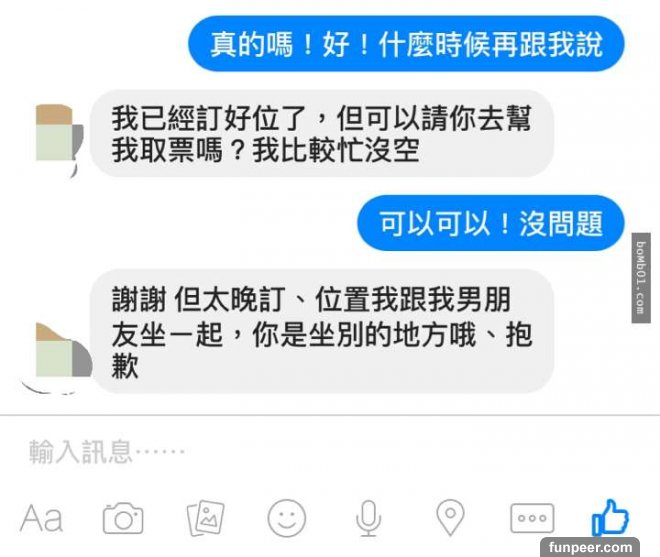Tap the avatar beside the 我已經訂好位了 message
Viewport: 660px width, 557px height.
pyautogui.click(x=59, y=134)
